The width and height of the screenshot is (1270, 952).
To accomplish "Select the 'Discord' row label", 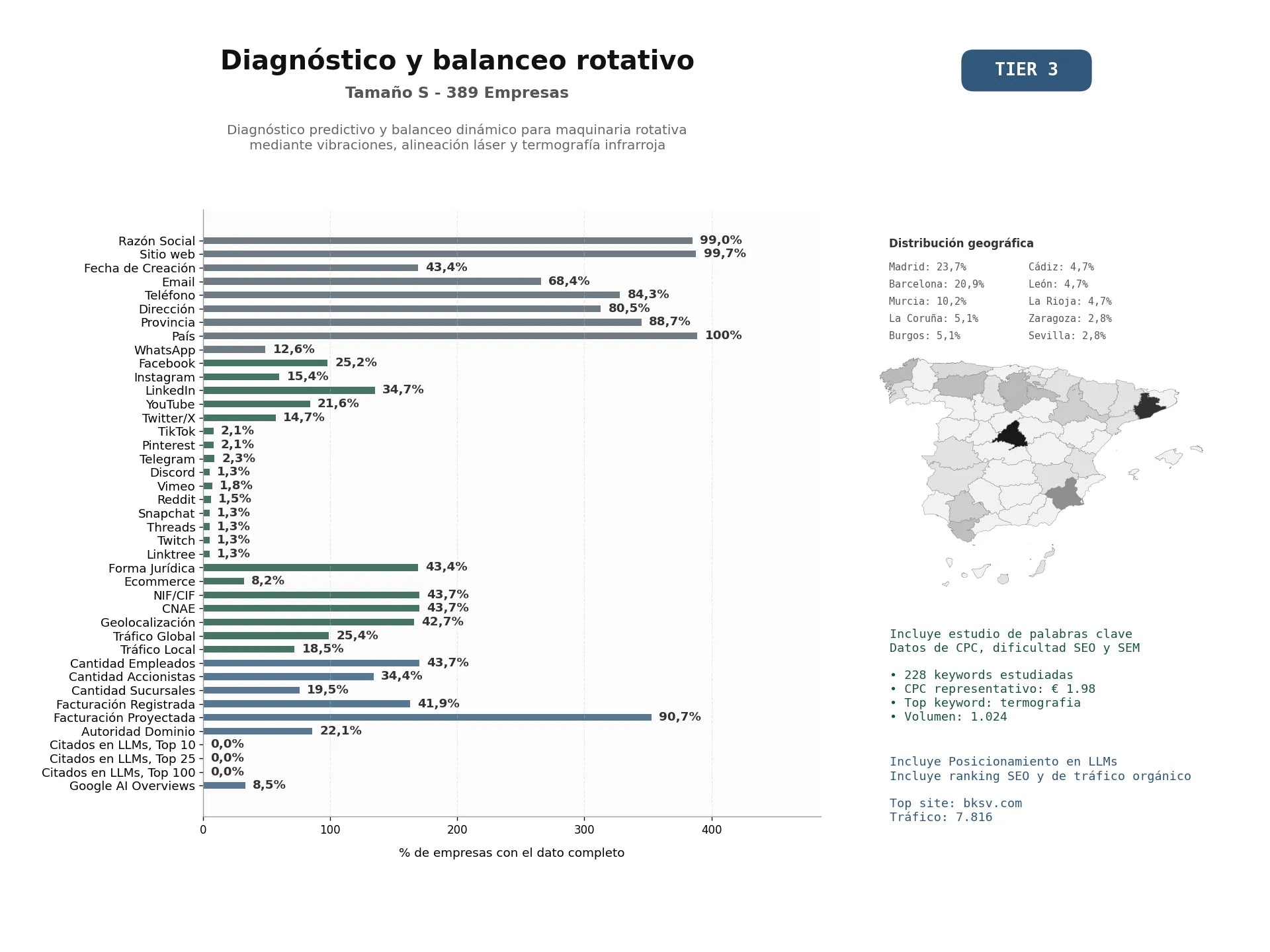I will [x=173, y=473].
